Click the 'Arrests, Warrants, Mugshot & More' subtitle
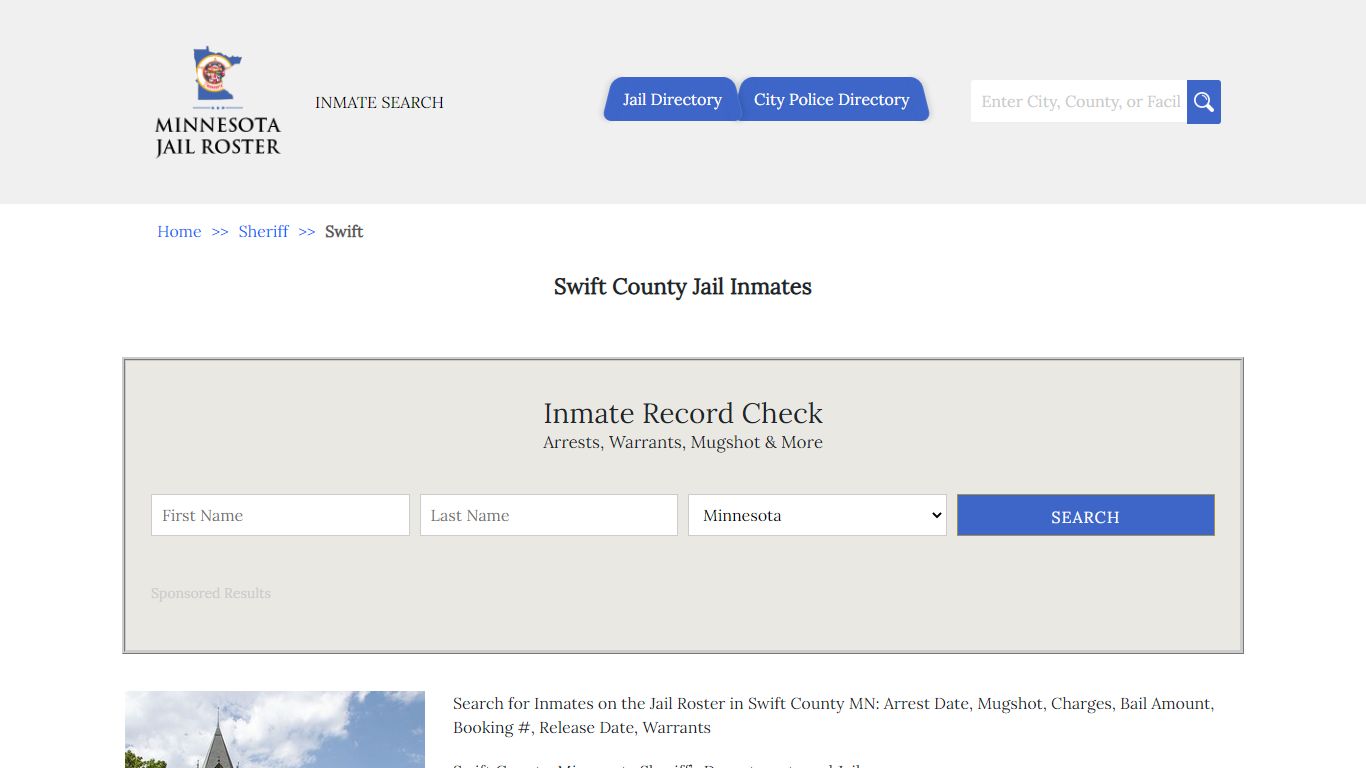The width and height of the screenshot is (1366, 768). click(683, 442)
